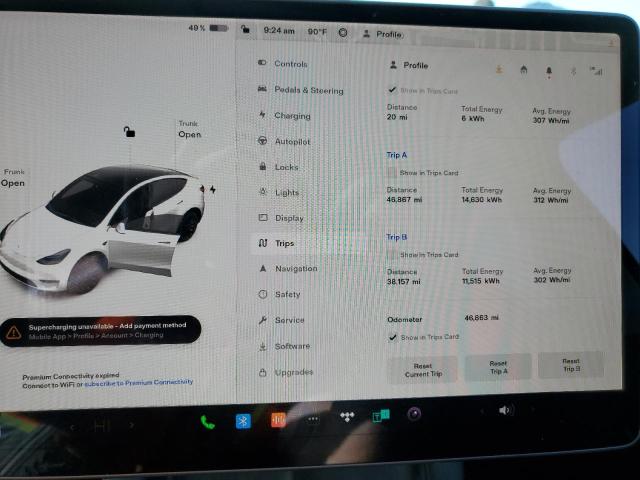
Task: Tap the 90°F temperature reading
Action: (x=317, y=31)
